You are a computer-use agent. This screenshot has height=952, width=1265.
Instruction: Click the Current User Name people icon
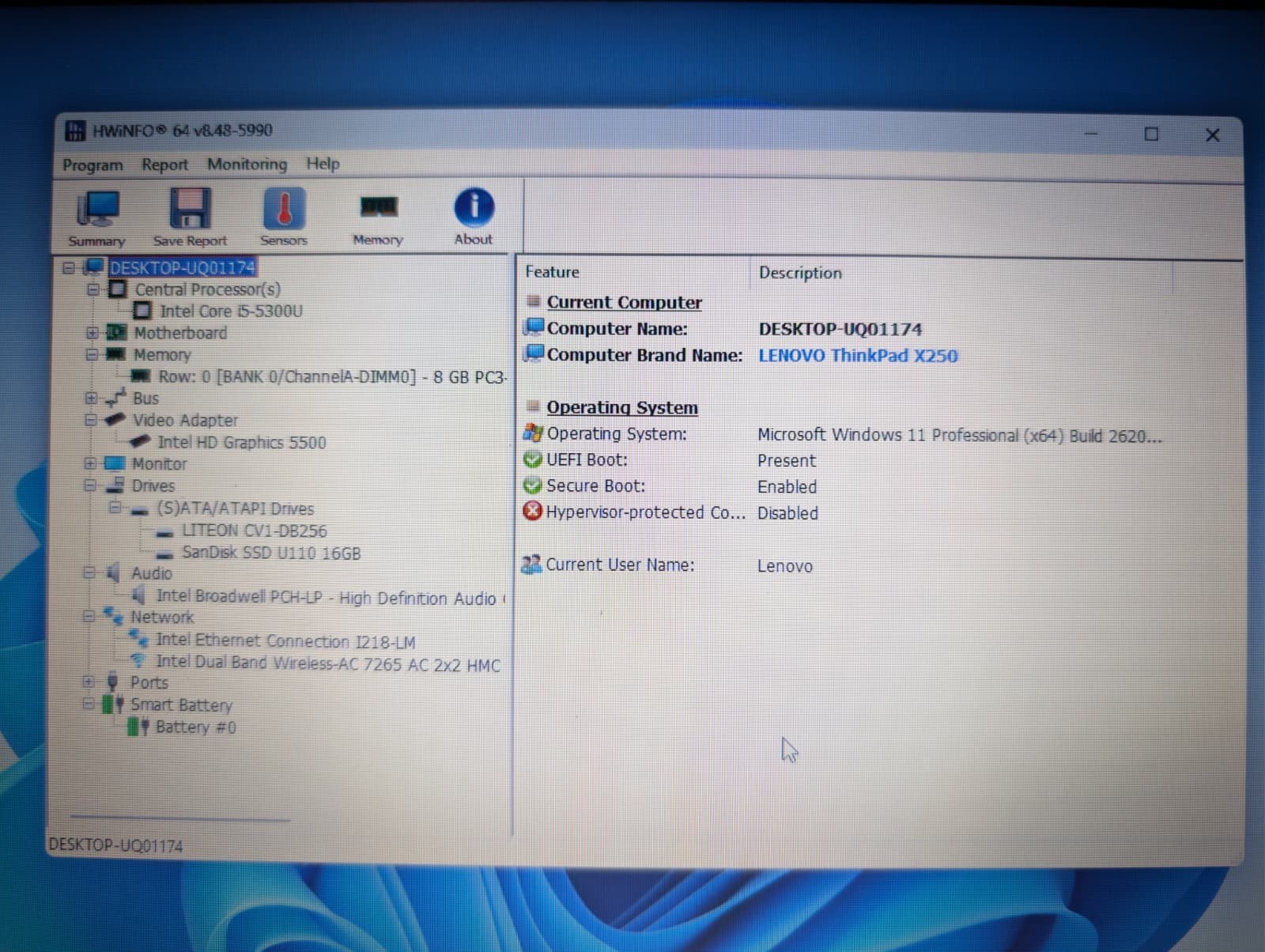(x=532, y=564)
